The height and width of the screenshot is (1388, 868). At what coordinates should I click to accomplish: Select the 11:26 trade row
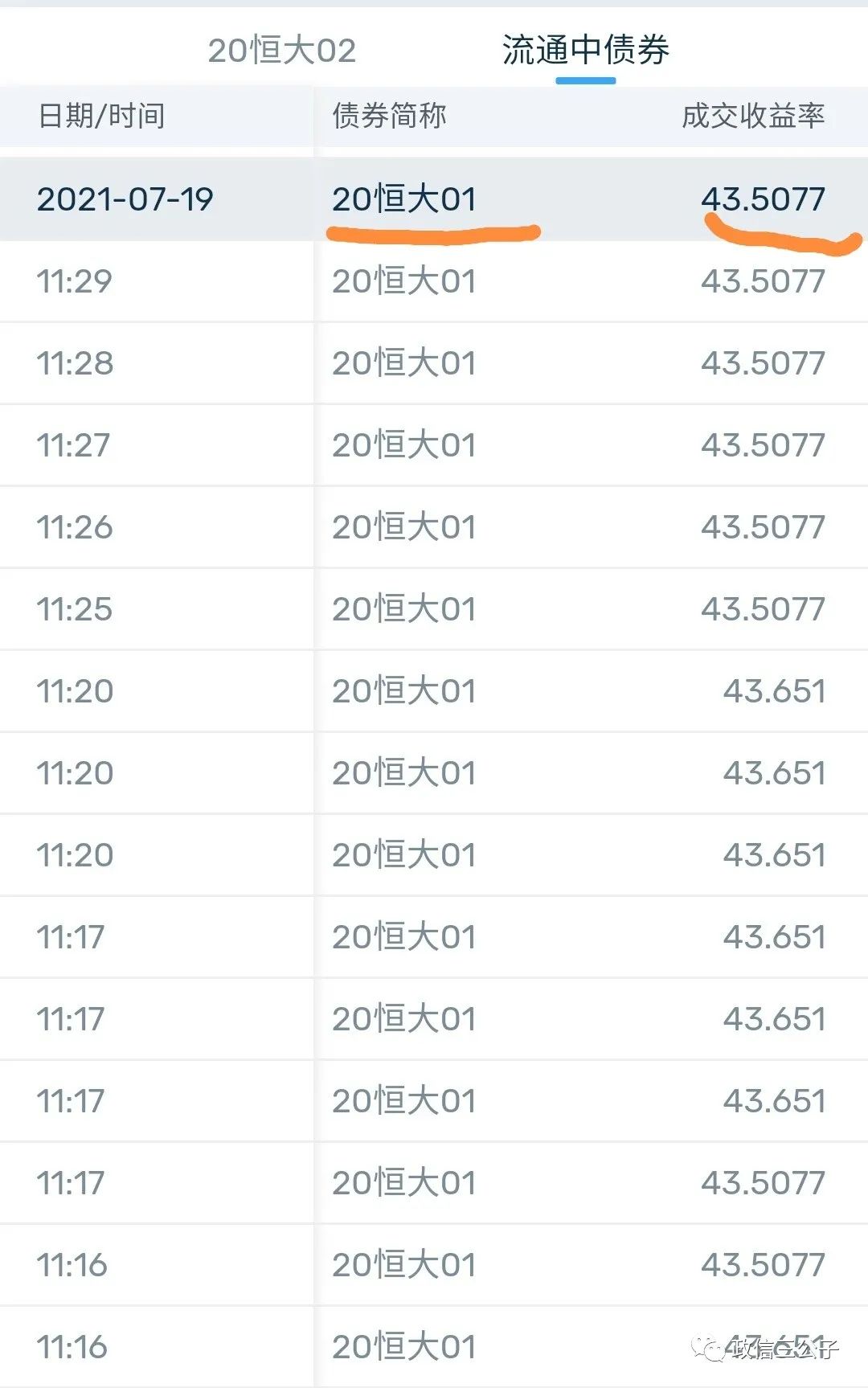pyautogui.click(x=434, y=527)
